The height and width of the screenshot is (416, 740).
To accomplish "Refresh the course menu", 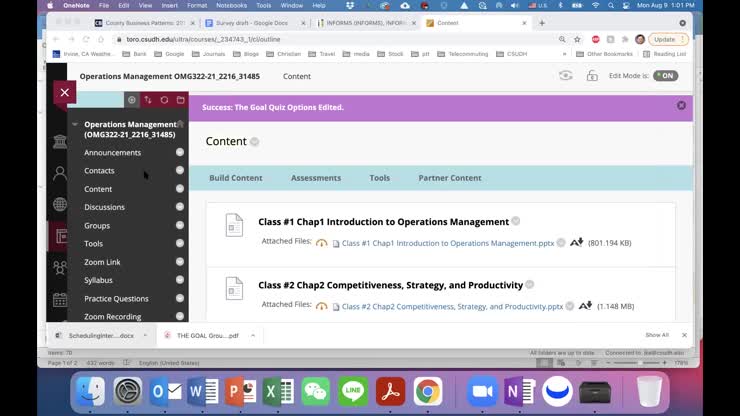I will click(164, 100).
